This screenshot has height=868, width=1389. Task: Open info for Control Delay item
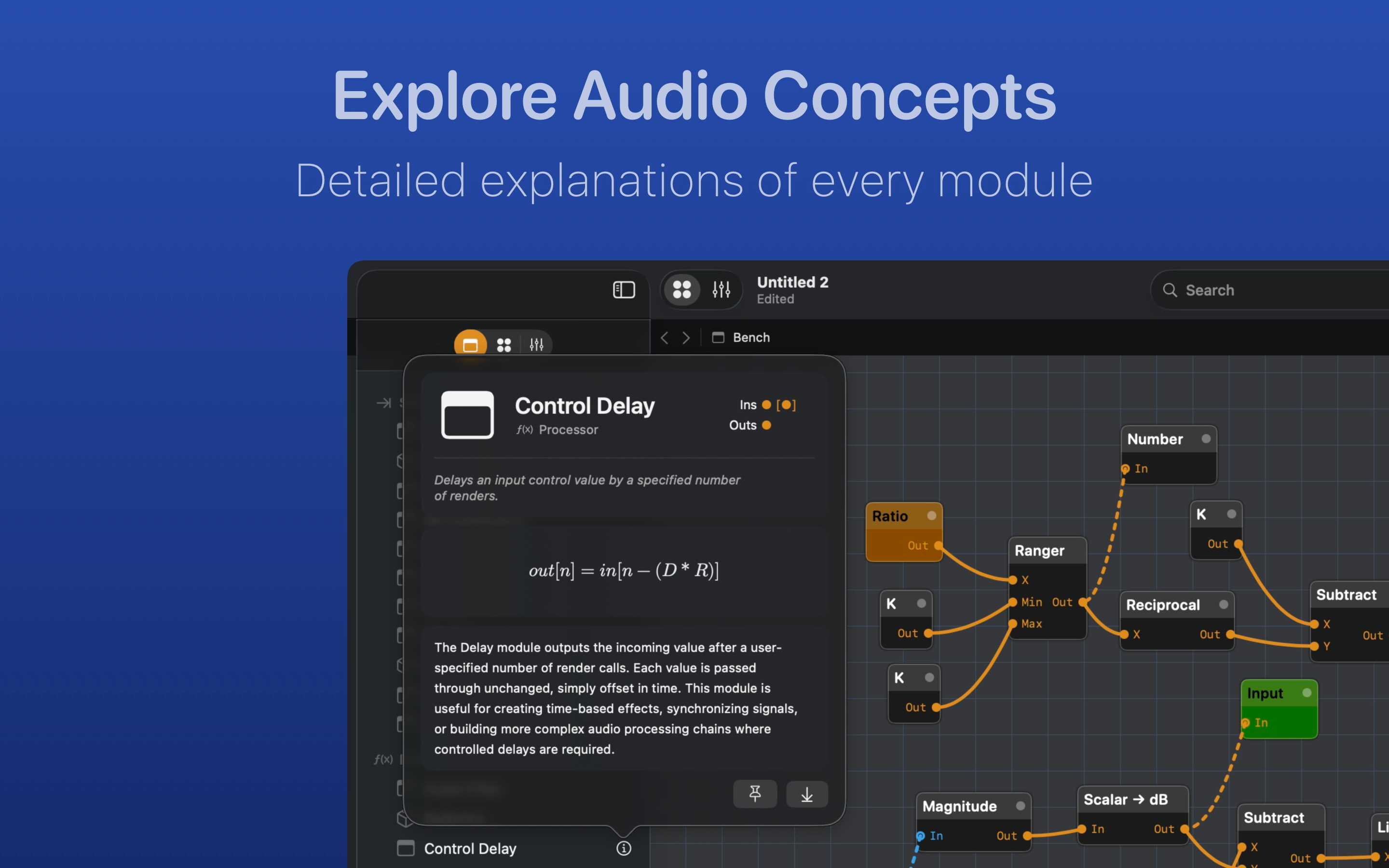coord(623,848)
